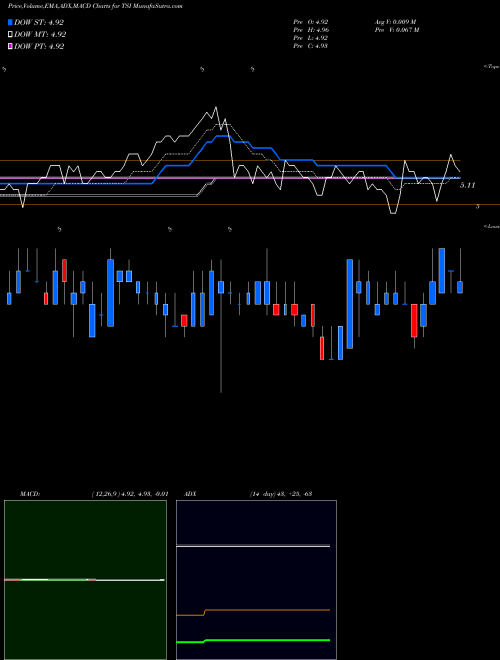Screen dimensions: 500x660
Task: Click the white ADX line in the ADX panel
Action: click(253, 546)
